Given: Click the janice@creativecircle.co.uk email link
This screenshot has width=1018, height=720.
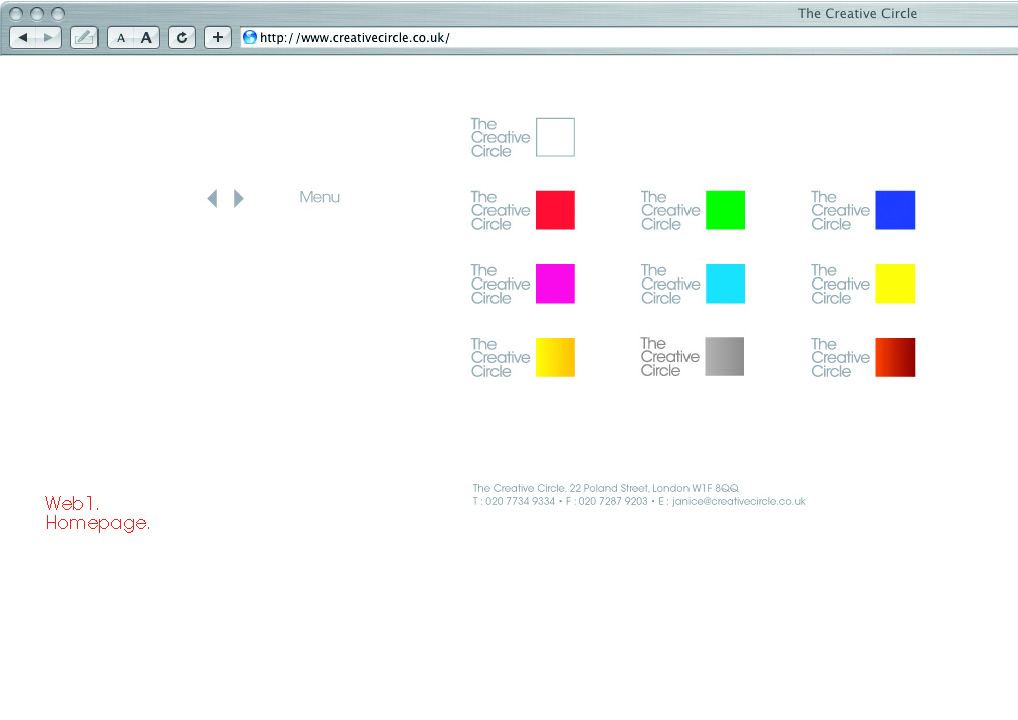Looking at the screenshot, I should (738, 502).
